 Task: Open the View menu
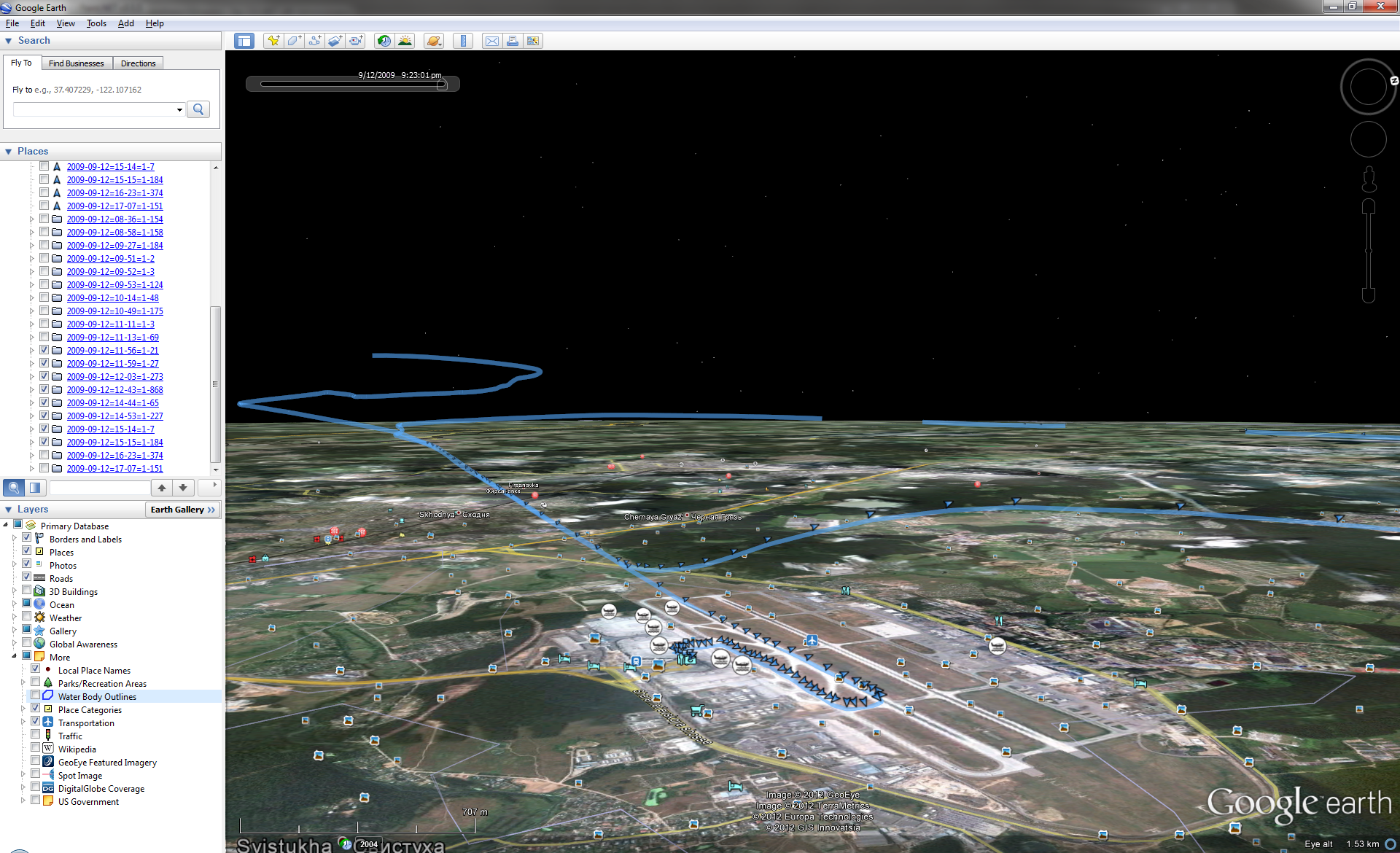[66, 23]
